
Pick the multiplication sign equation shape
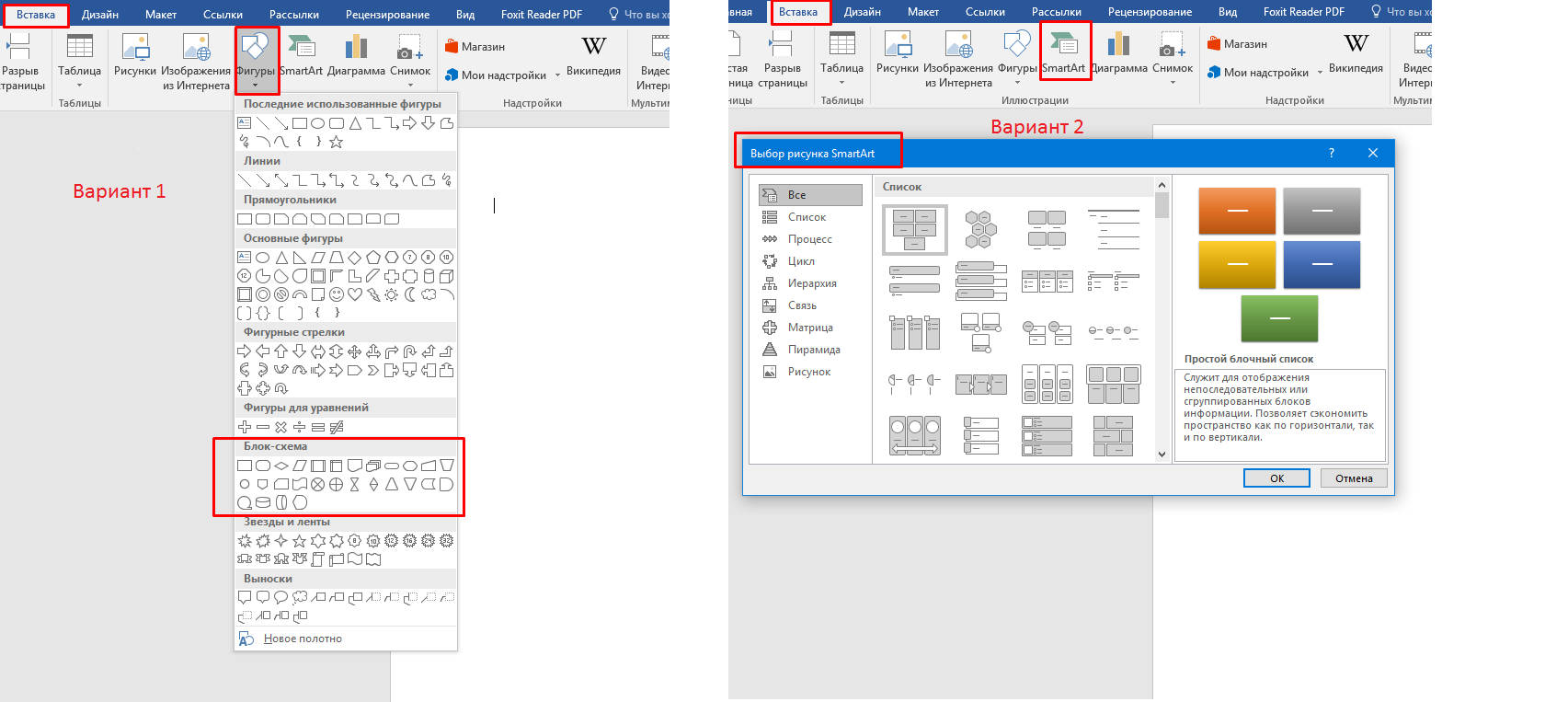tap(280, 427)
